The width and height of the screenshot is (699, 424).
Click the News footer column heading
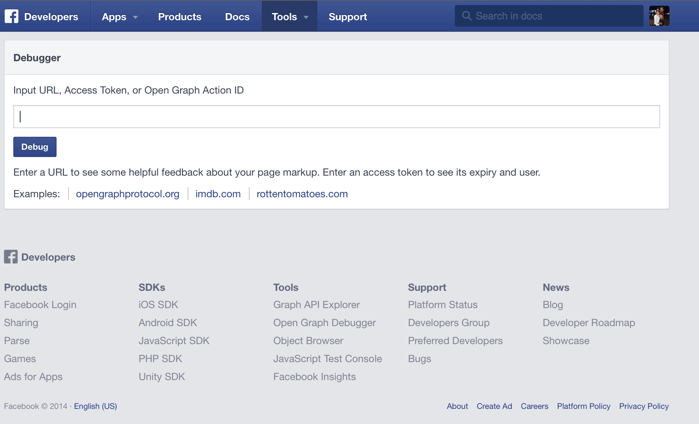click(x=556, y=287)
